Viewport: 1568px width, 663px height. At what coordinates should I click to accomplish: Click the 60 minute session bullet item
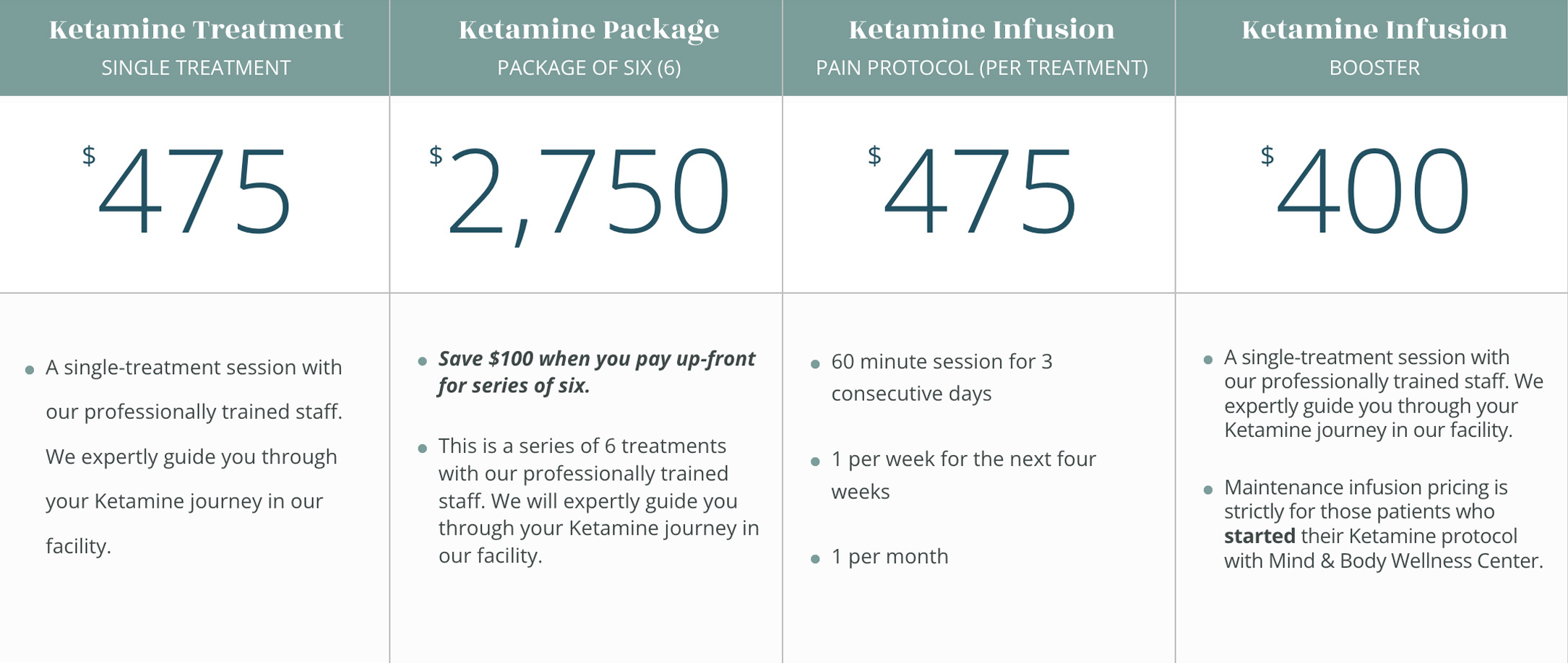(x=942, y=377)
